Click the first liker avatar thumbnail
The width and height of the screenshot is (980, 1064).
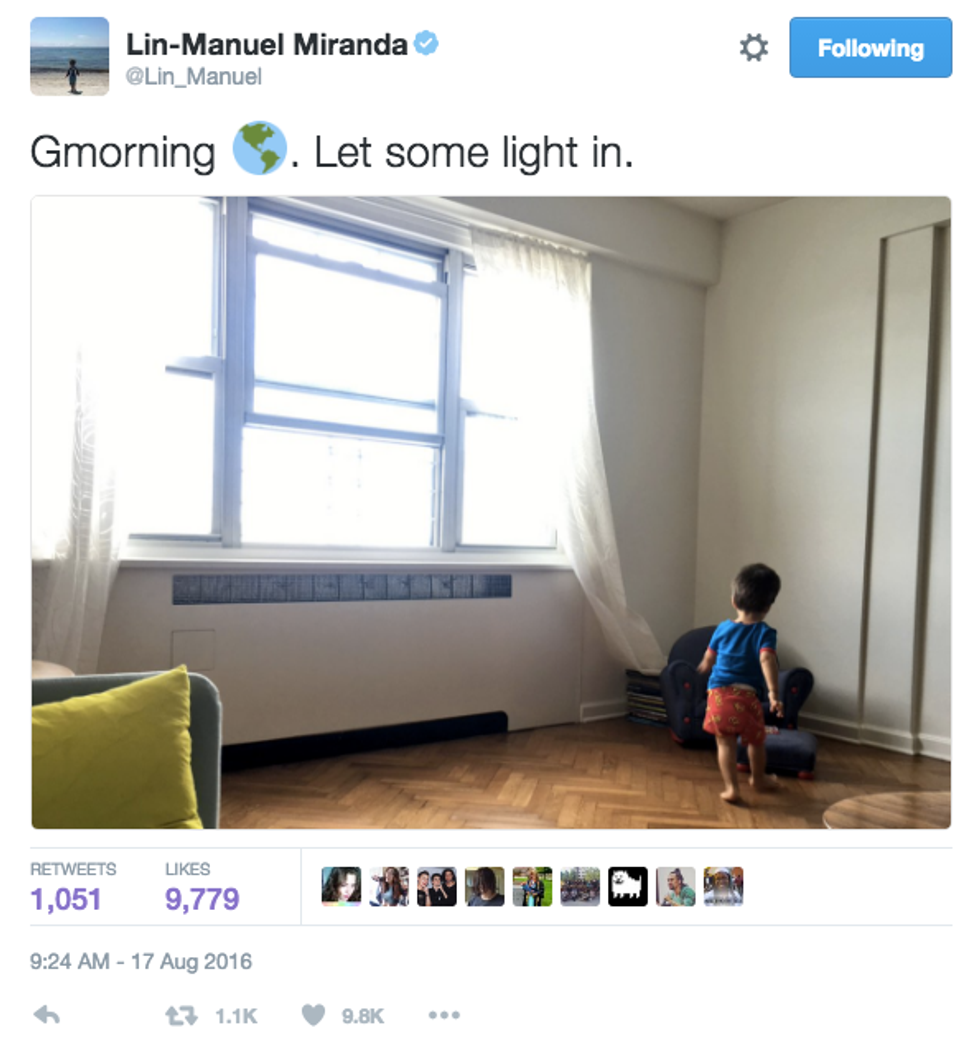(341, 886)
